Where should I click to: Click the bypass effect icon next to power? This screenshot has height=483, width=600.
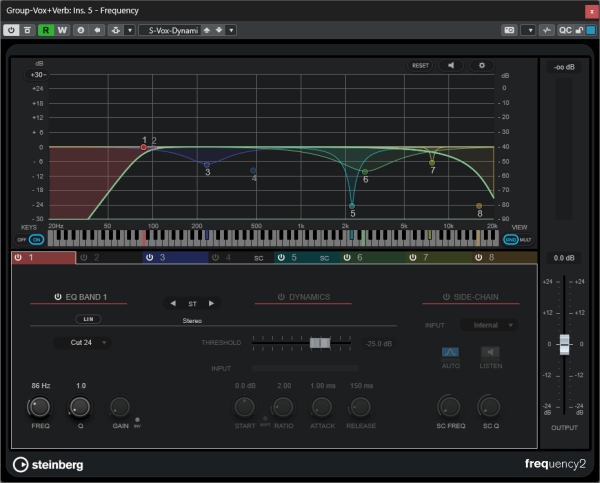[x=27, y=30]
